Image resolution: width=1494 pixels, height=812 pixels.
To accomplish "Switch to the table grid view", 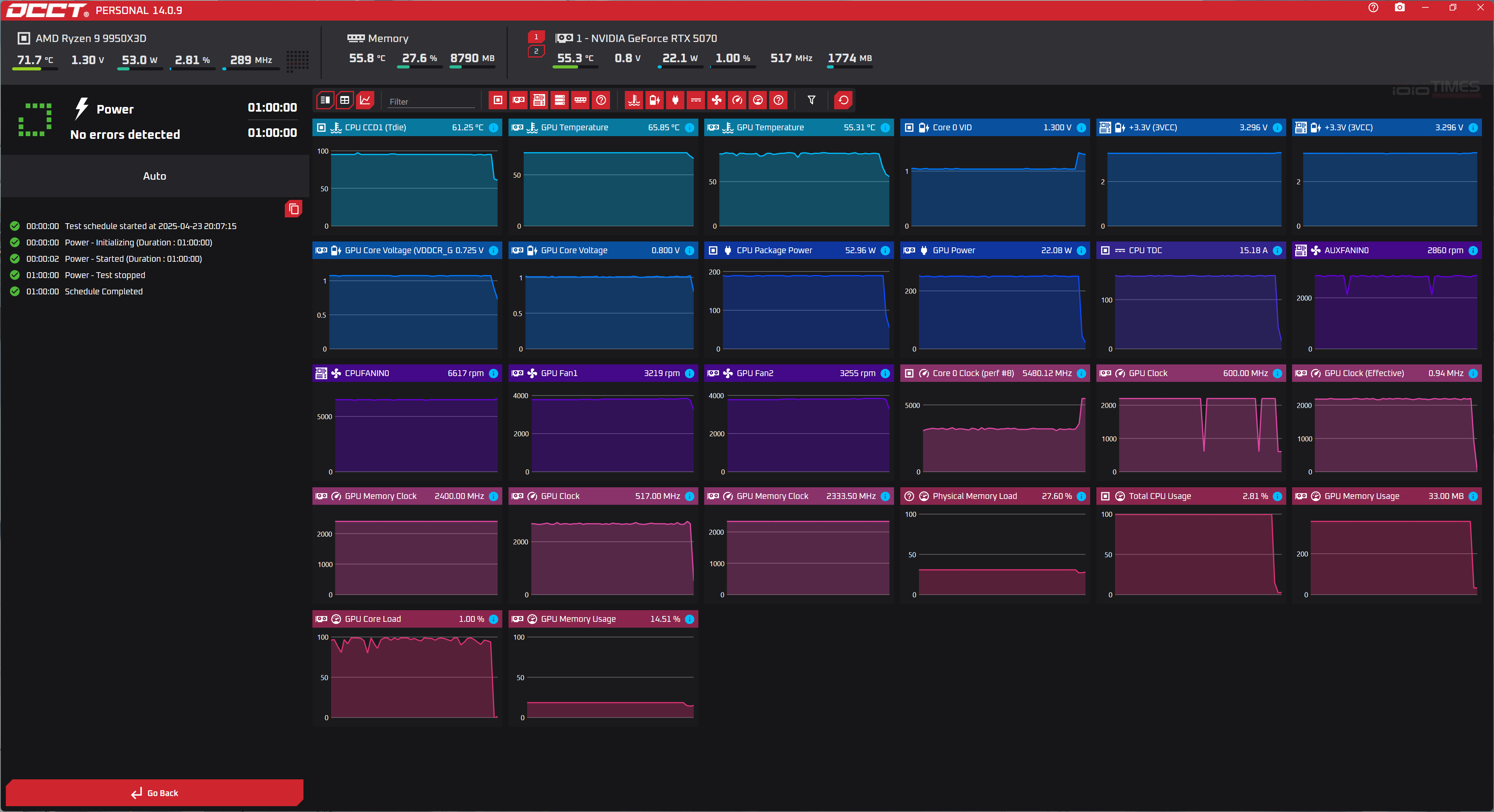I will point(345,100).
